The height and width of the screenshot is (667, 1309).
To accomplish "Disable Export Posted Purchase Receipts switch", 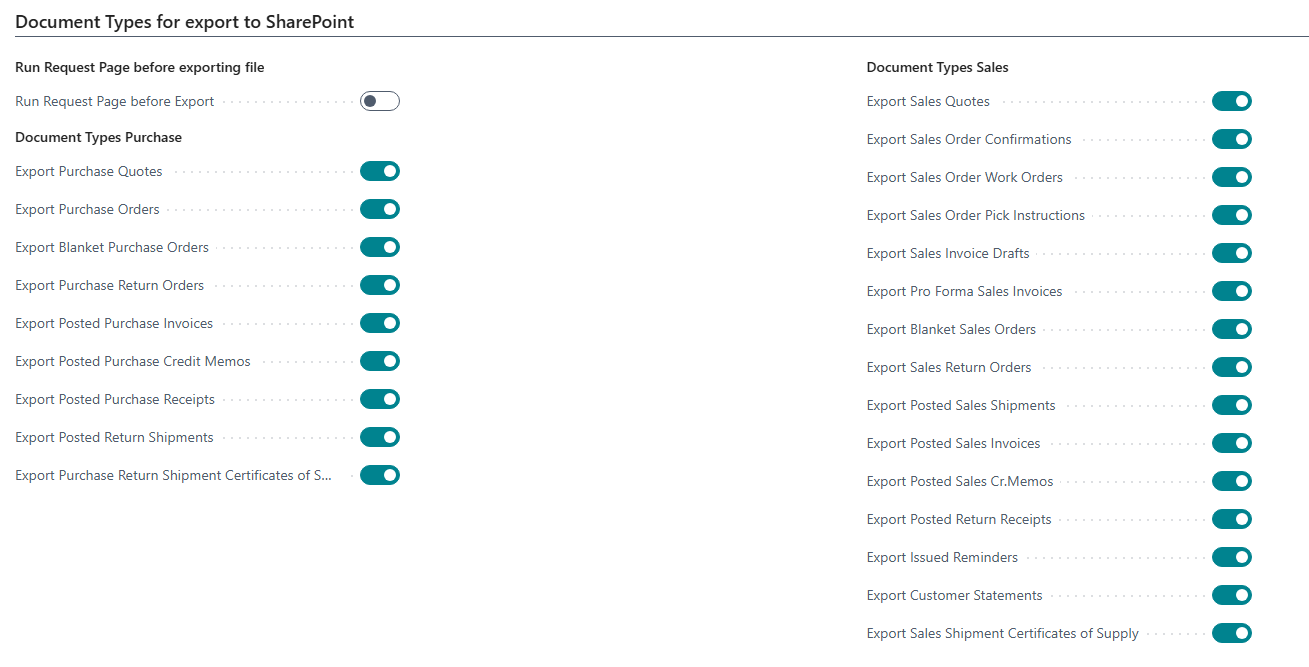I will pyautogui.click(x=380, y=399).
